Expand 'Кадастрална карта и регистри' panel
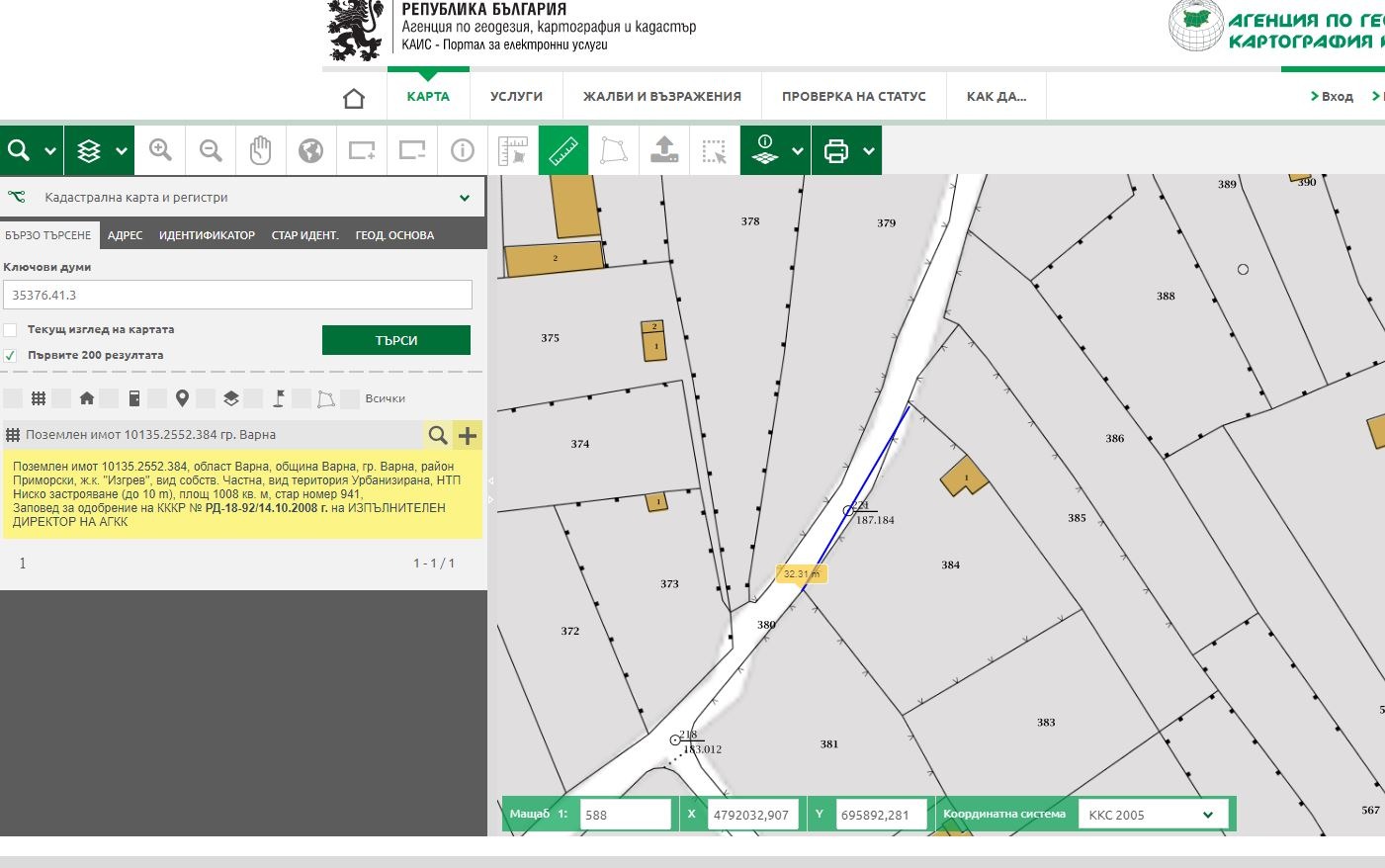The width and height of the screenshot is (1385, 868). pos(464,198)
